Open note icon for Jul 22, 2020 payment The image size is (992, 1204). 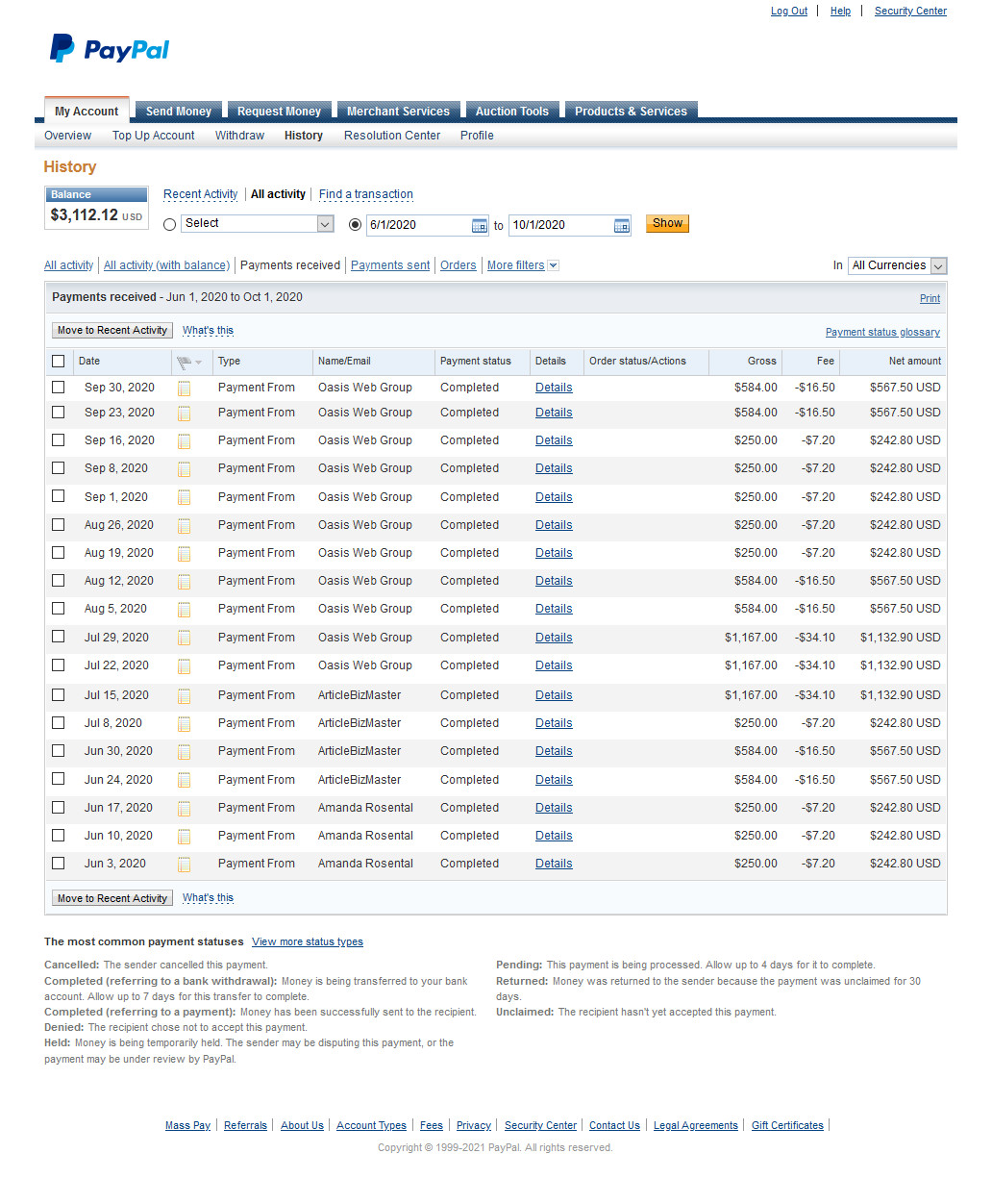coord(184,666)
